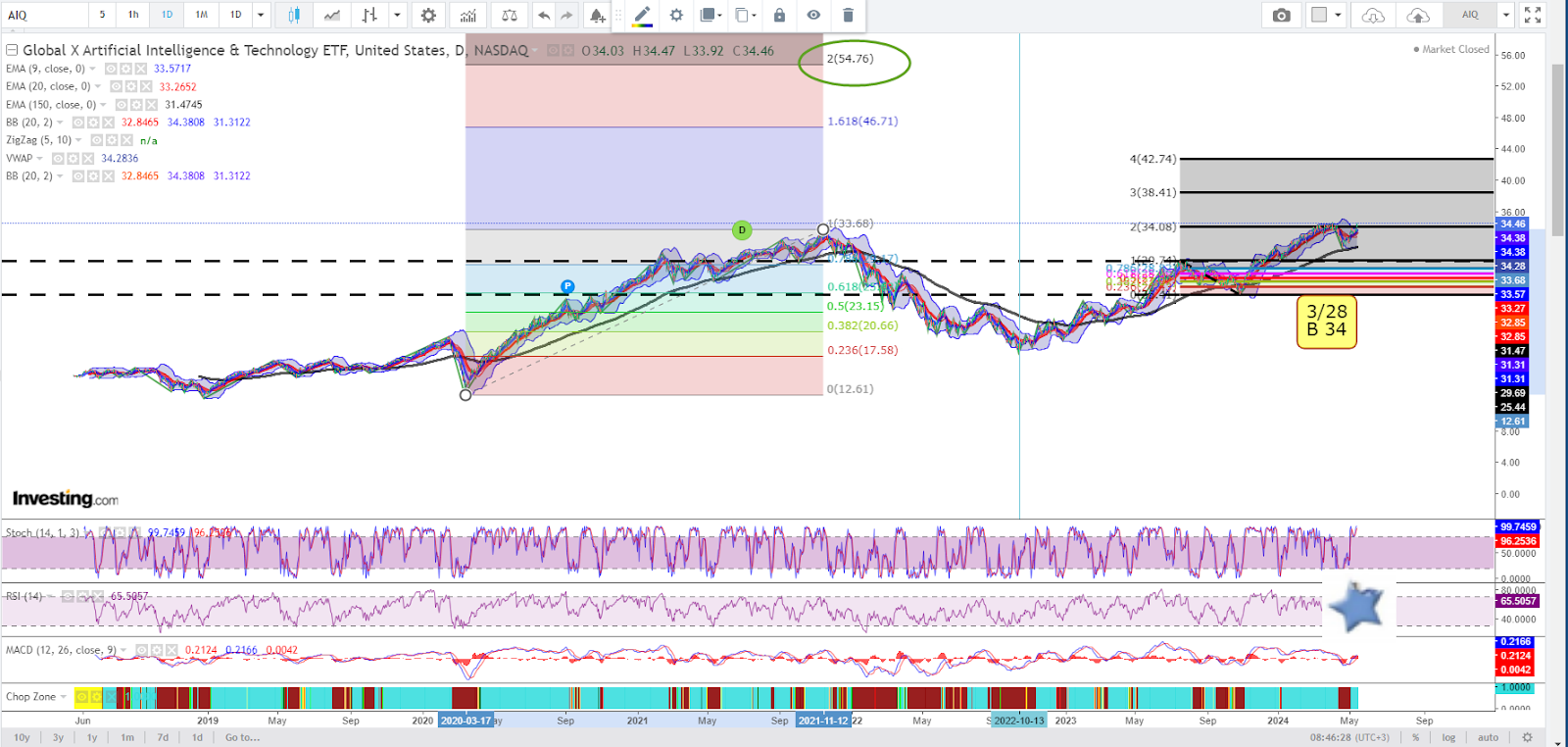The width and height of the screenshot is (1568, 747).
Task: Toggle the auto scale mode
Action: [x=1488, y=737]
